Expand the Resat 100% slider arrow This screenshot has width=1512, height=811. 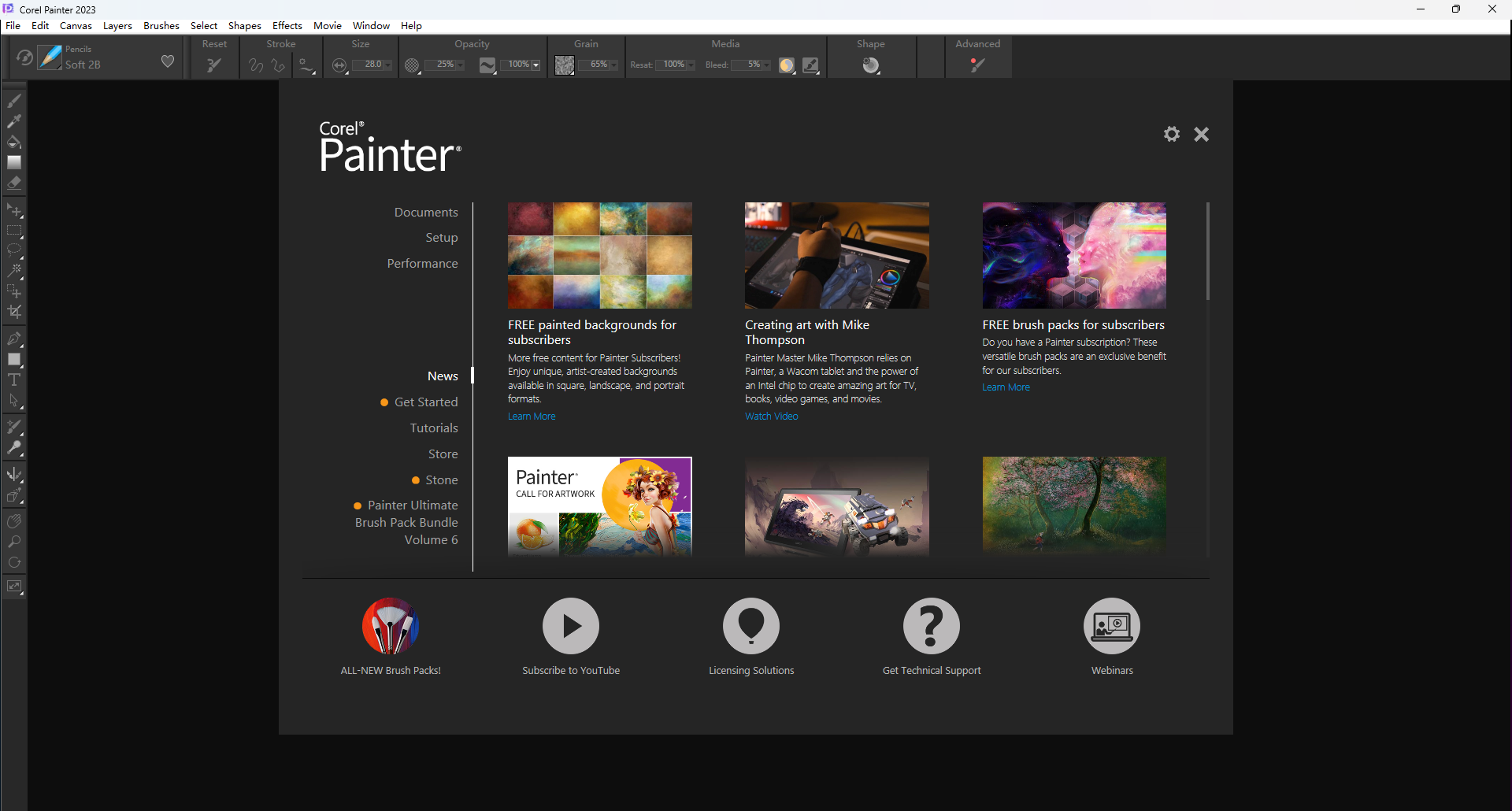pos(691,65)
